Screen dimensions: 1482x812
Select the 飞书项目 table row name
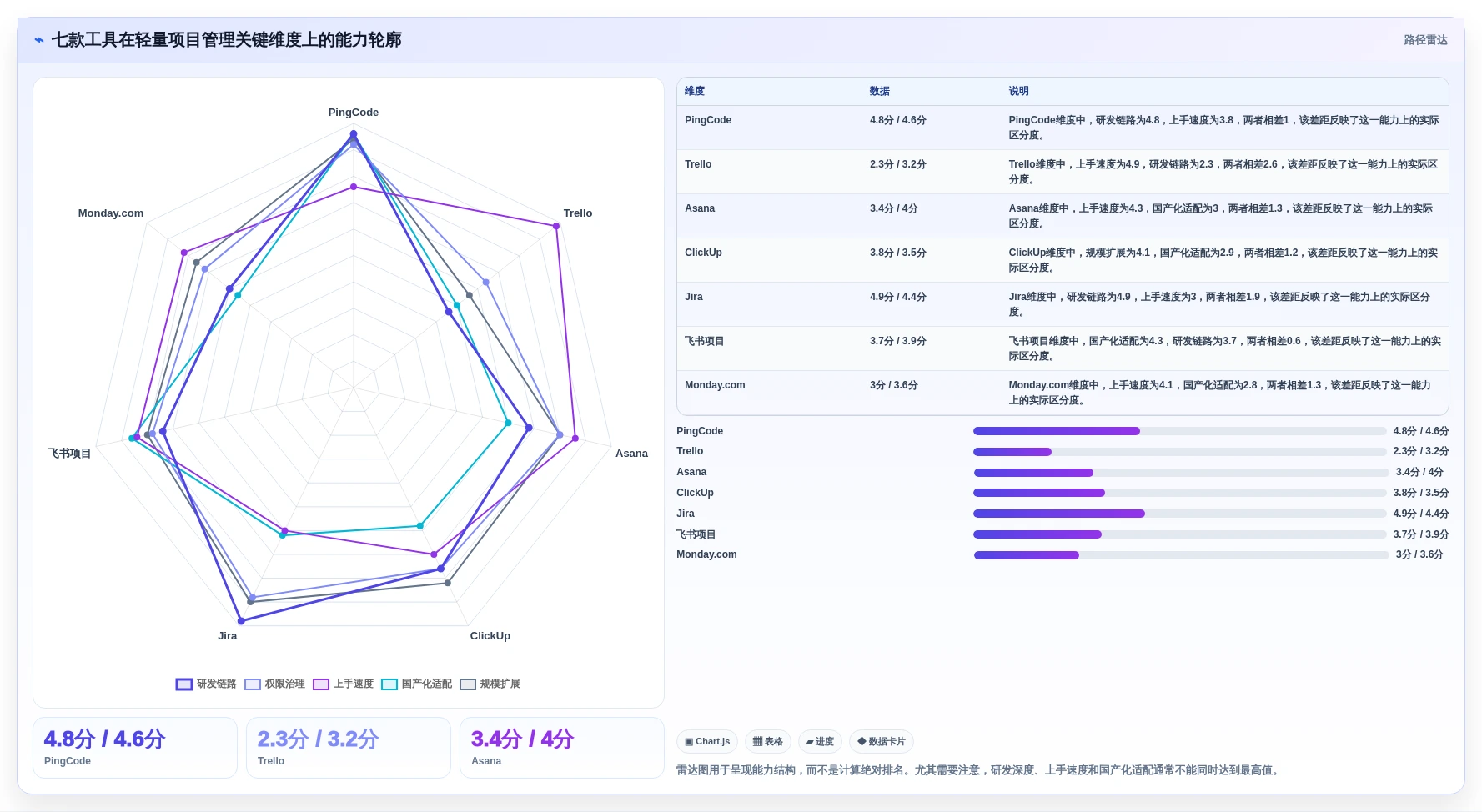tap(705, 341)
